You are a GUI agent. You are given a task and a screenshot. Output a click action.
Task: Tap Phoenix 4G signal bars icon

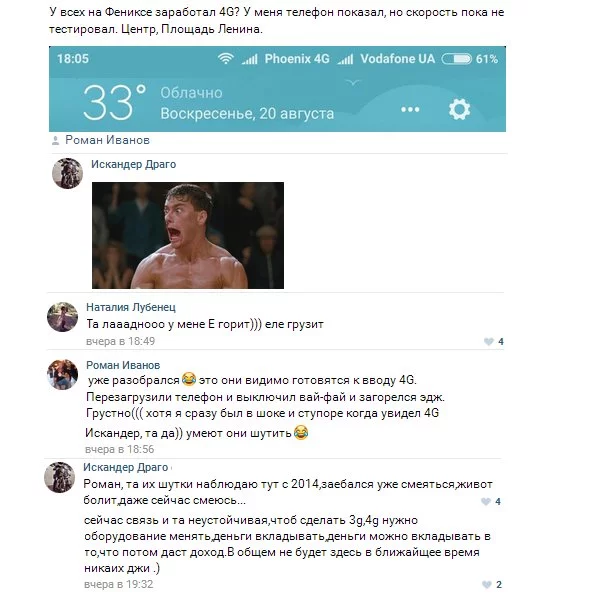[x=250, y=59]
